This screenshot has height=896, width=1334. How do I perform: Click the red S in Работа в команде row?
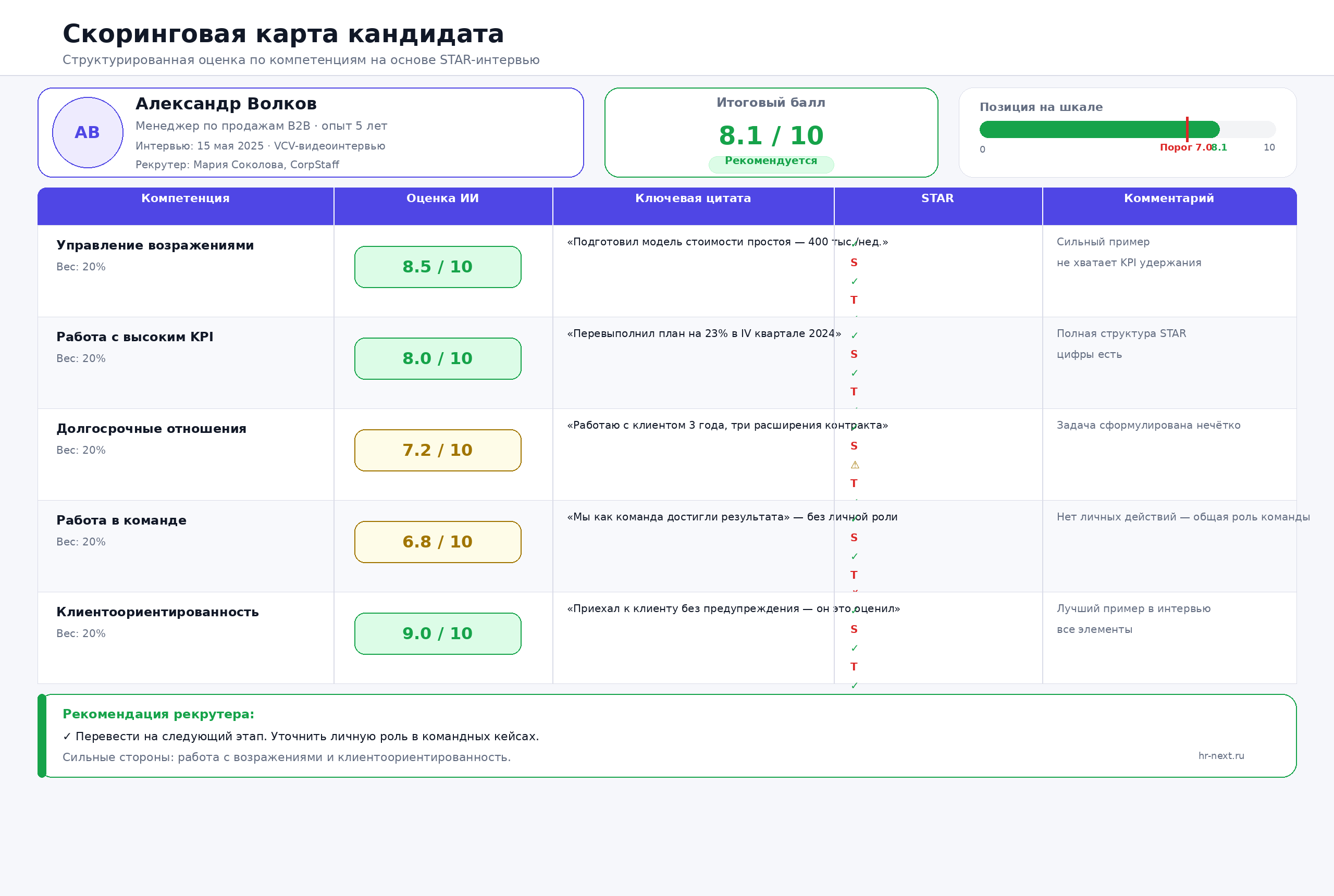[x=854, y=538]
